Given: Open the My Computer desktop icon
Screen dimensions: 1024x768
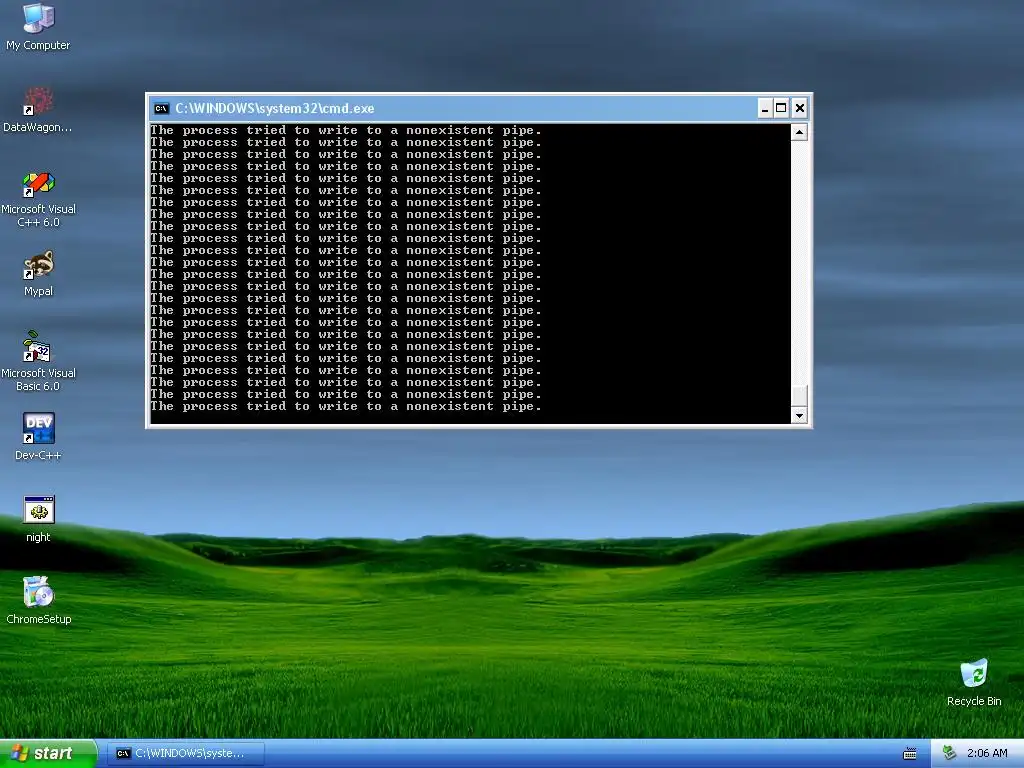Looking at the screenshot, I should 38,27.
